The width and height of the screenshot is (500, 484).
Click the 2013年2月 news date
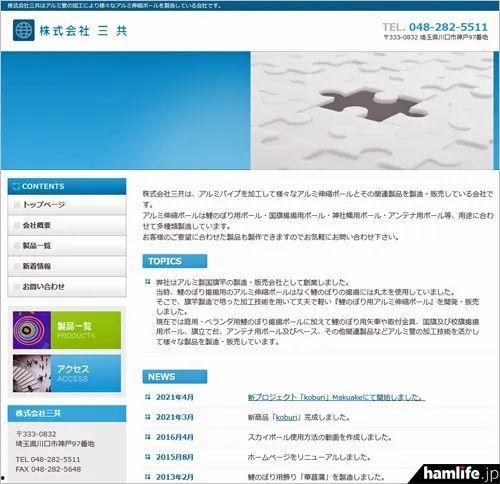175,477
